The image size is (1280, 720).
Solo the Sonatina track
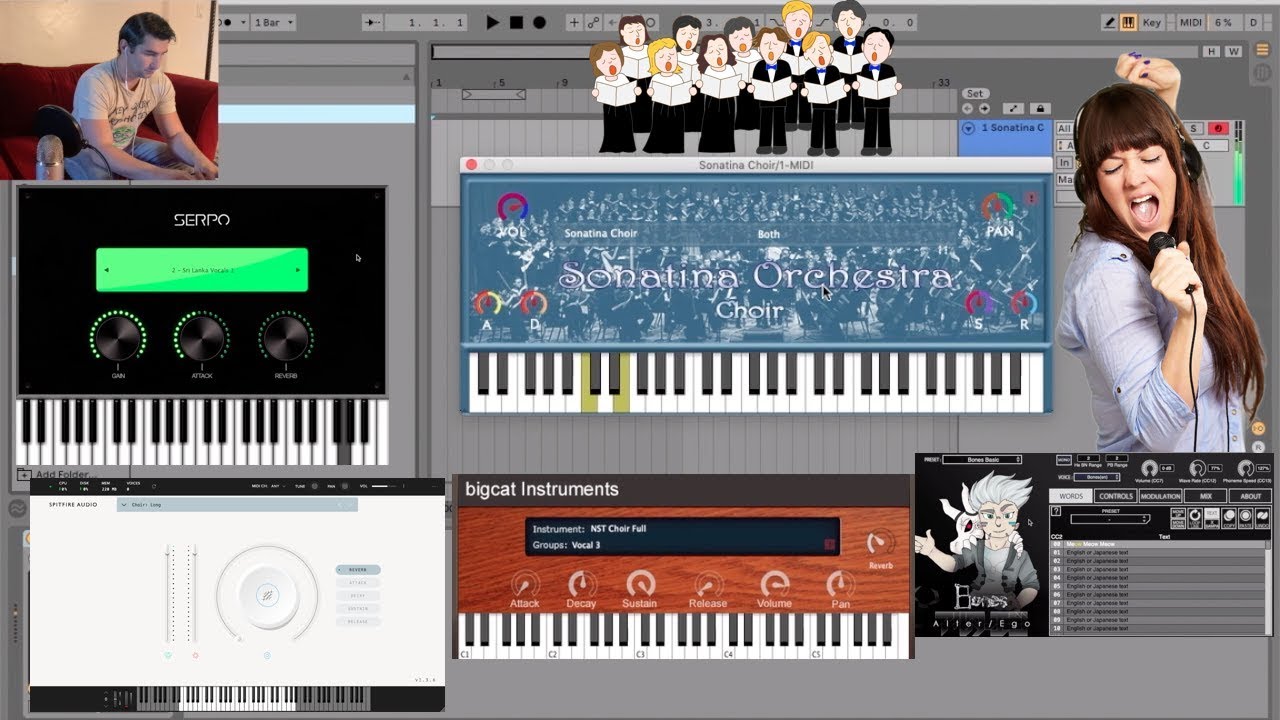(1193, 128)
